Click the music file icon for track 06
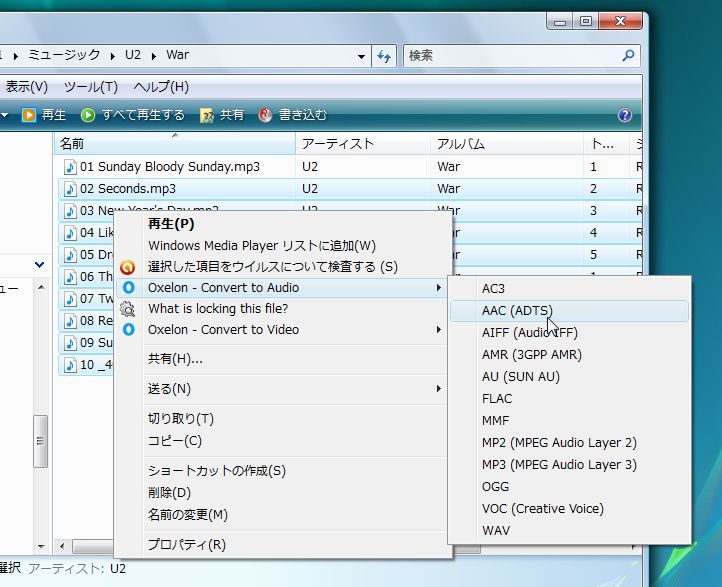 pos(70,277)
